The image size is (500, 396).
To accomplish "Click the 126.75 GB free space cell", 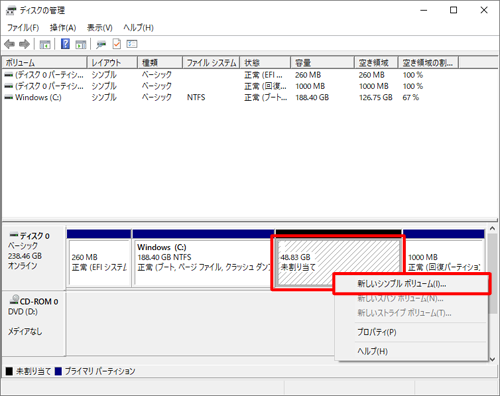I will click(376, 98).
